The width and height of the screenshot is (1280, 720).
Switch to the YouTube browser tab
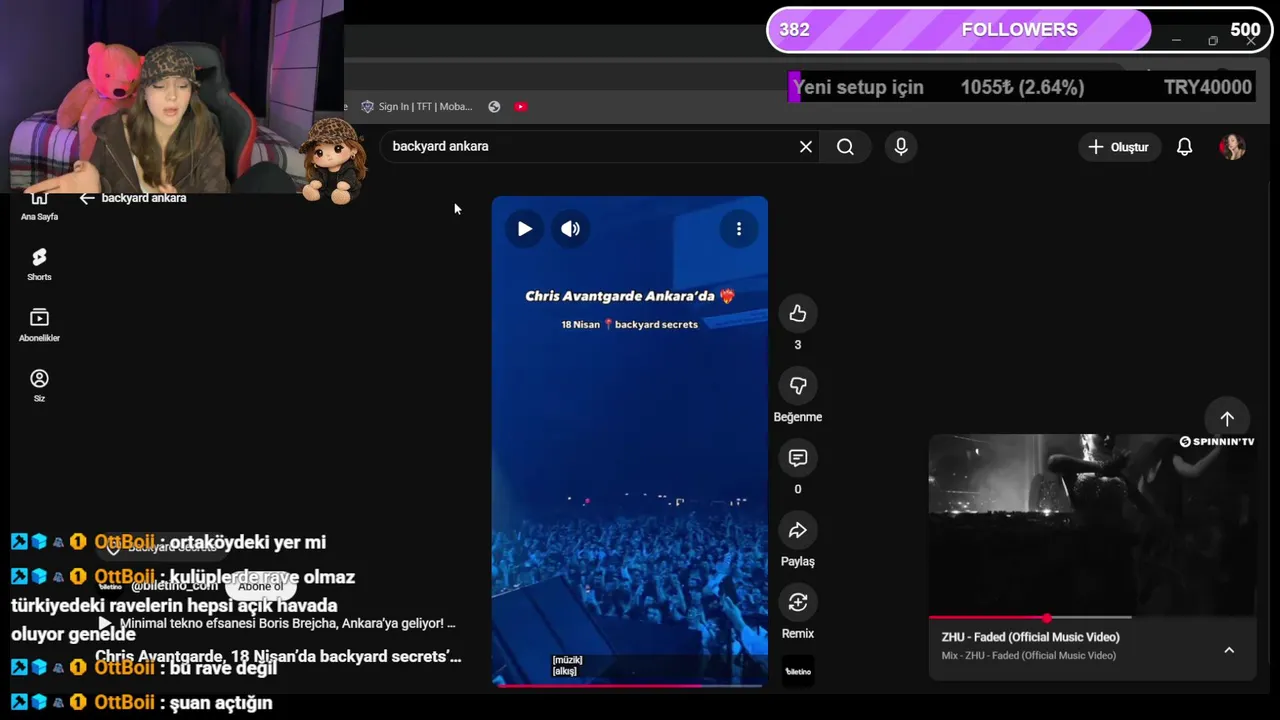pyautogui.click(x=521, y=107)
